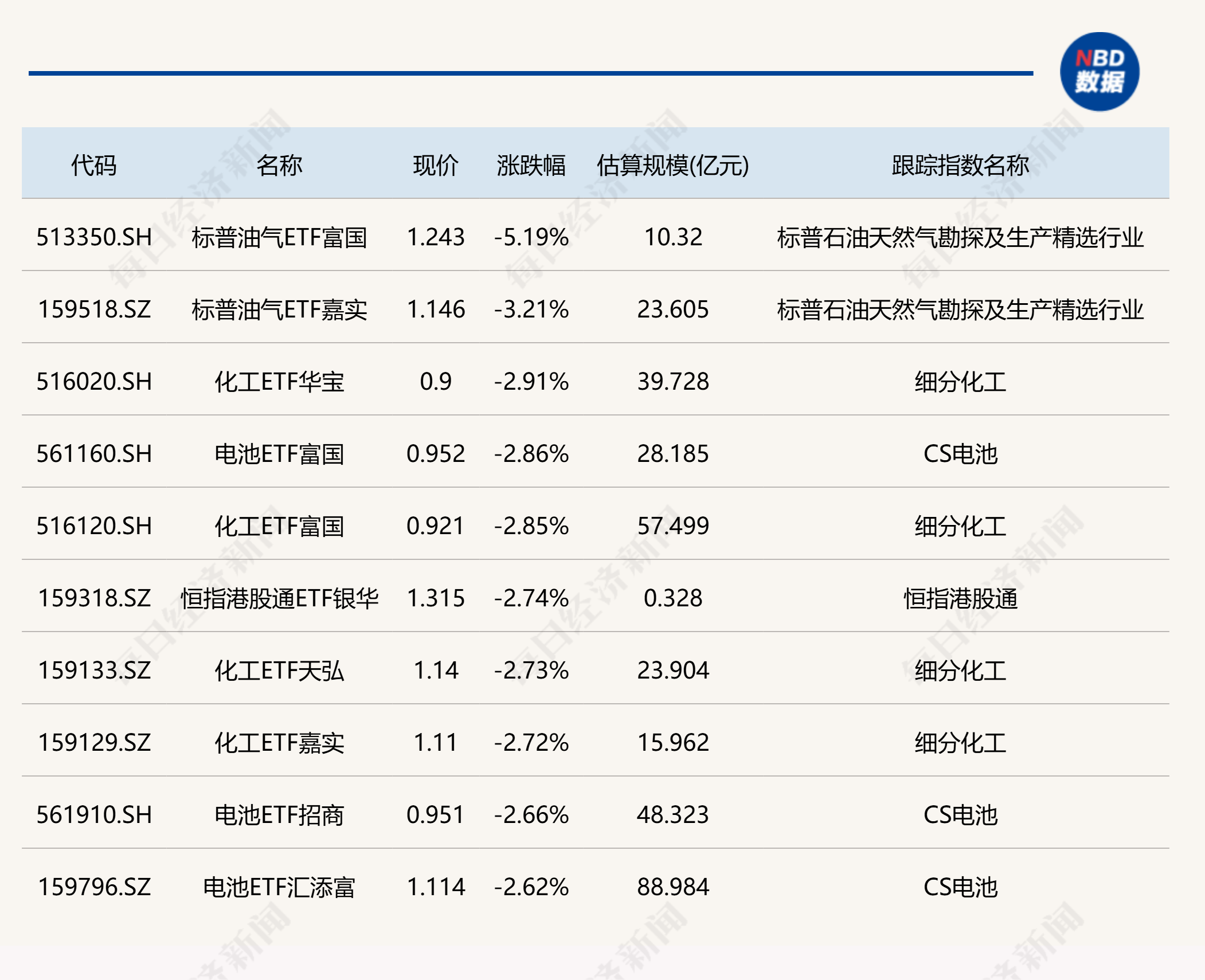Select the name 标普油气ETF嘉实
The height and width of the screenshot is (980, 1205).
279,309
